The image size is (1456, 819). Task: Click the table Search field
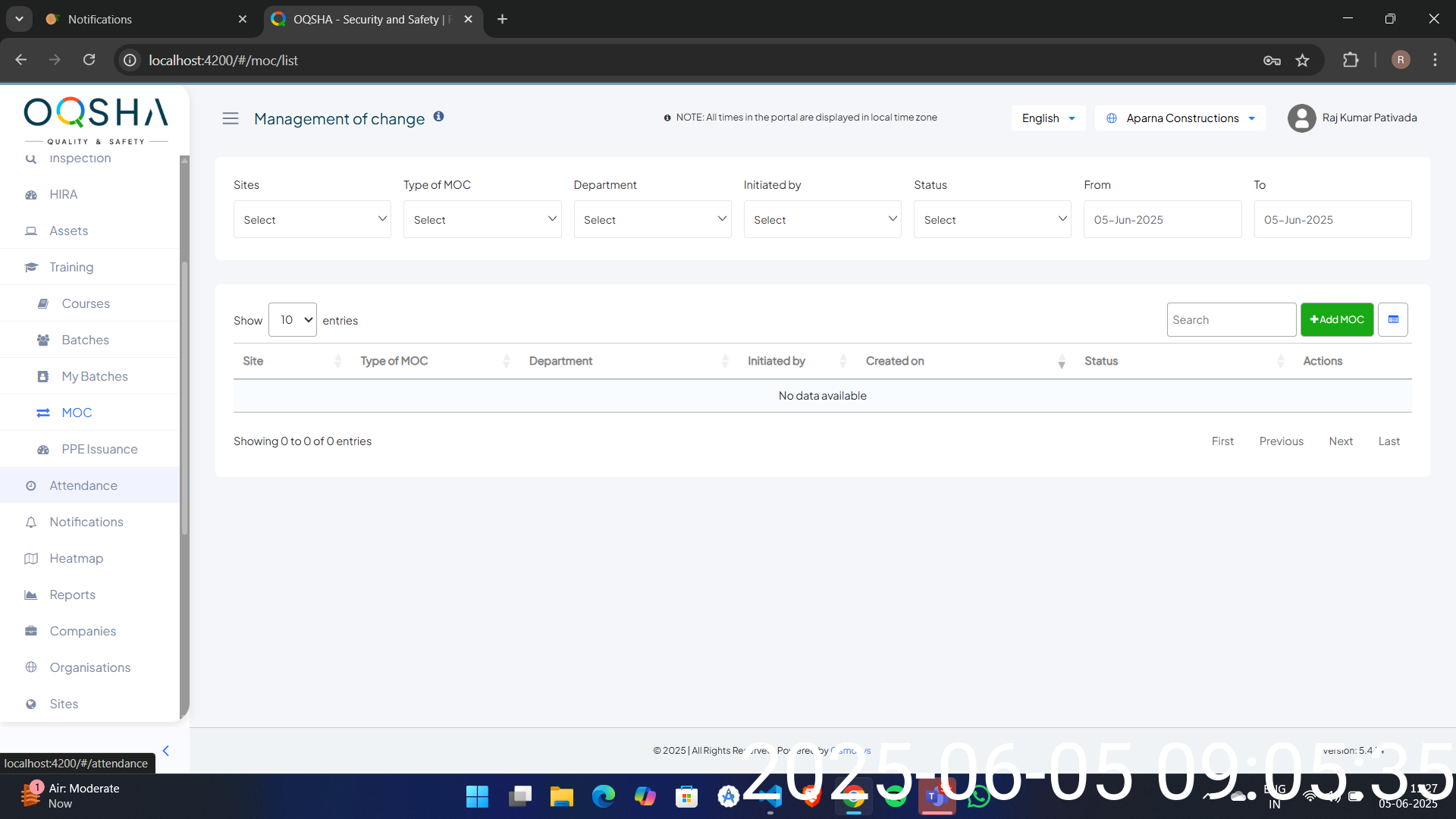tap(1230, 319)
